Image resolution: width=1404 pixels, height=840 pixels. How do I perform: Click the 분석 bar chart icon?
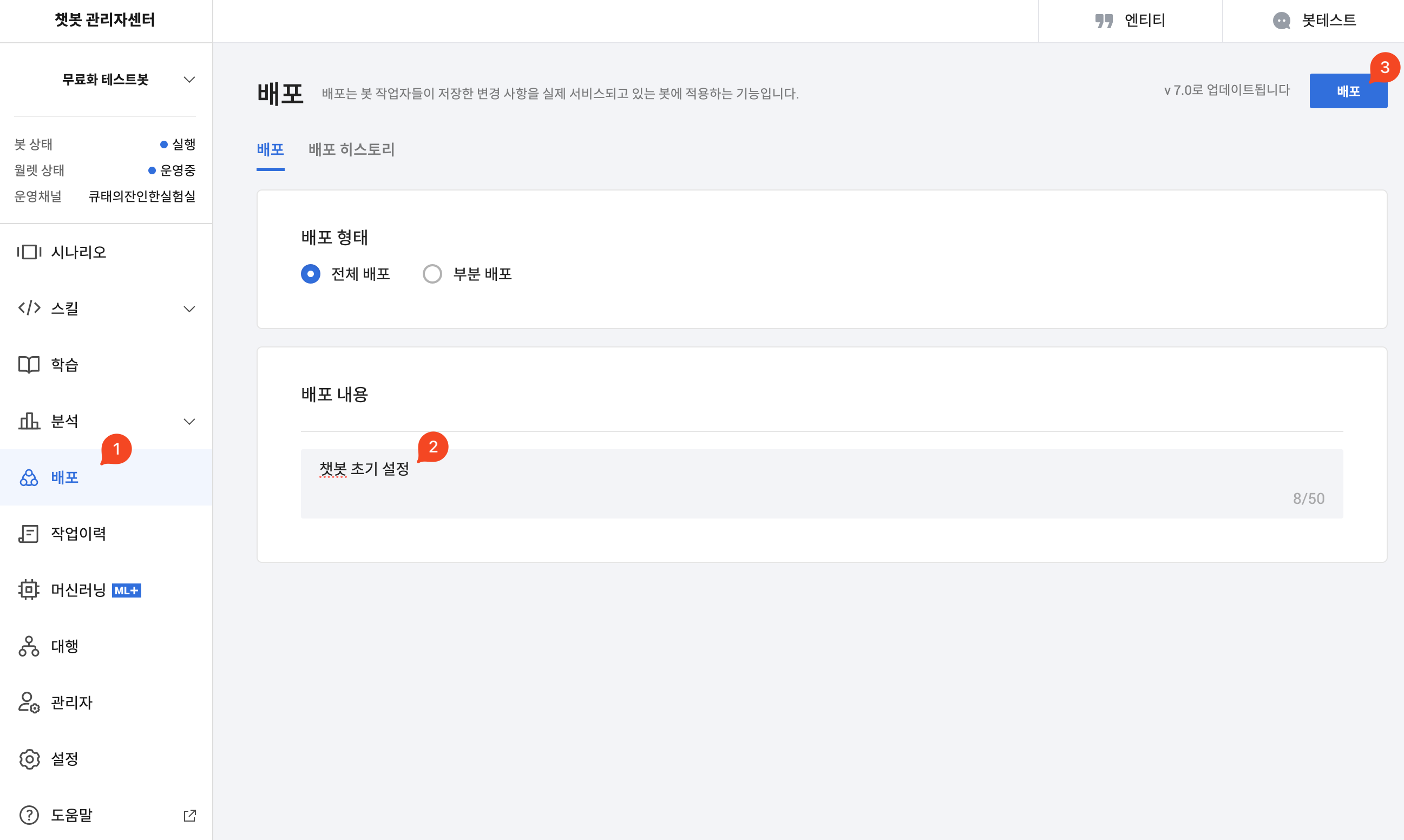coord(29,421)
